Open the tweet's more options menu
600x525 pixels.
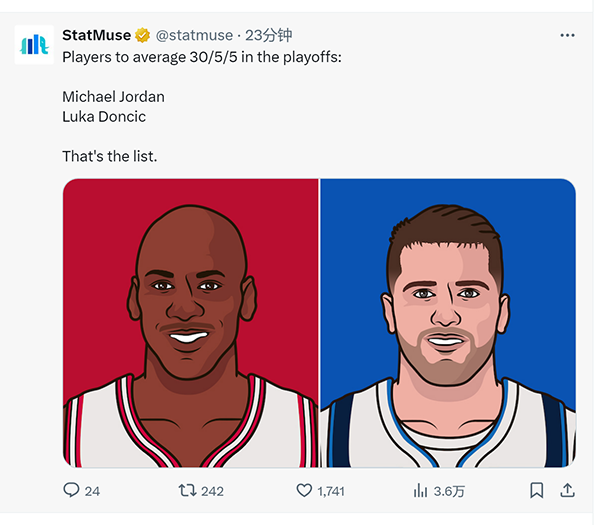click(567, 35)
